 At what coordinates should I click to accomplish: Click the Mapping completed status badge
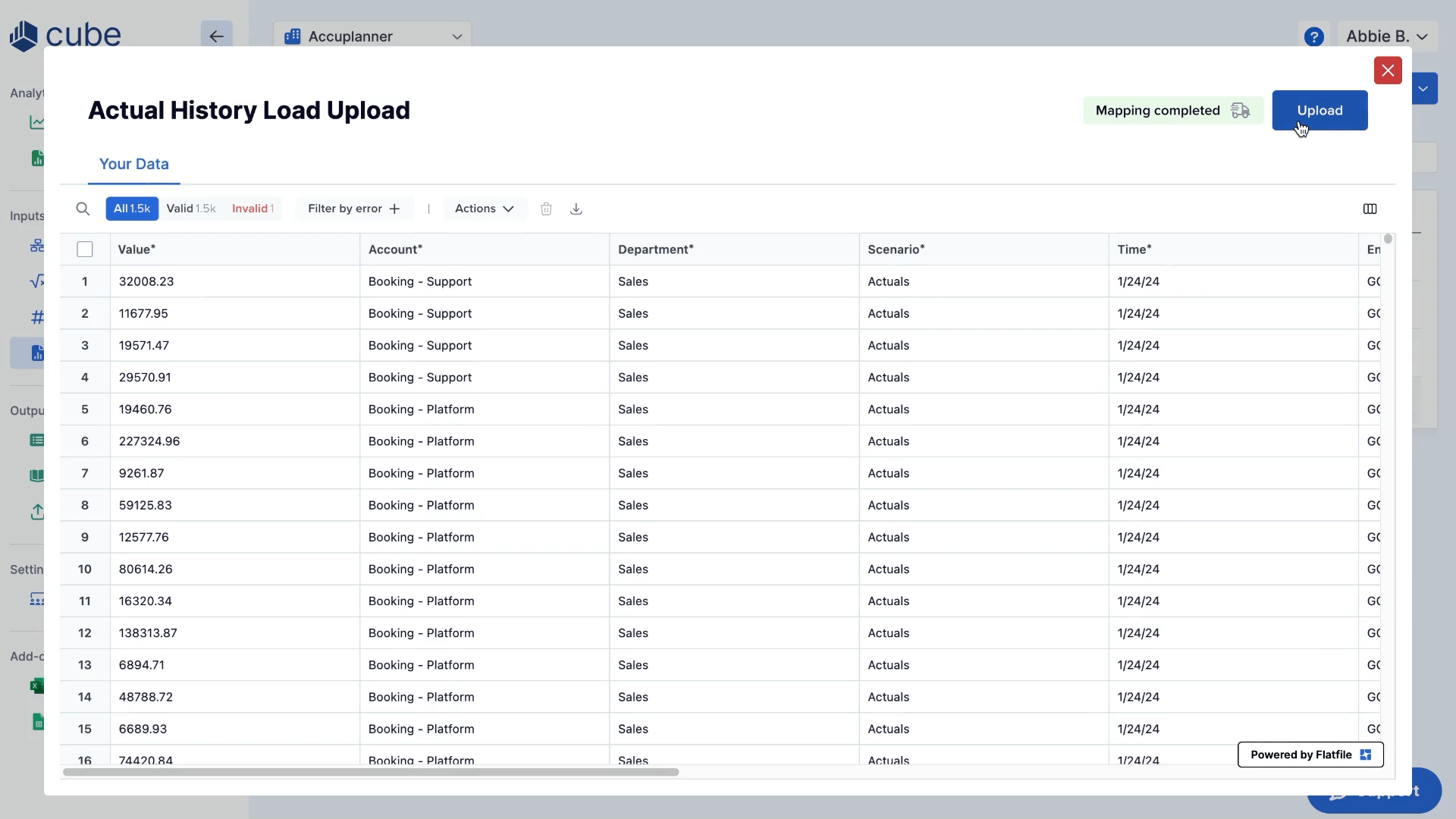pyautogui.click(x=1172, y=111)
